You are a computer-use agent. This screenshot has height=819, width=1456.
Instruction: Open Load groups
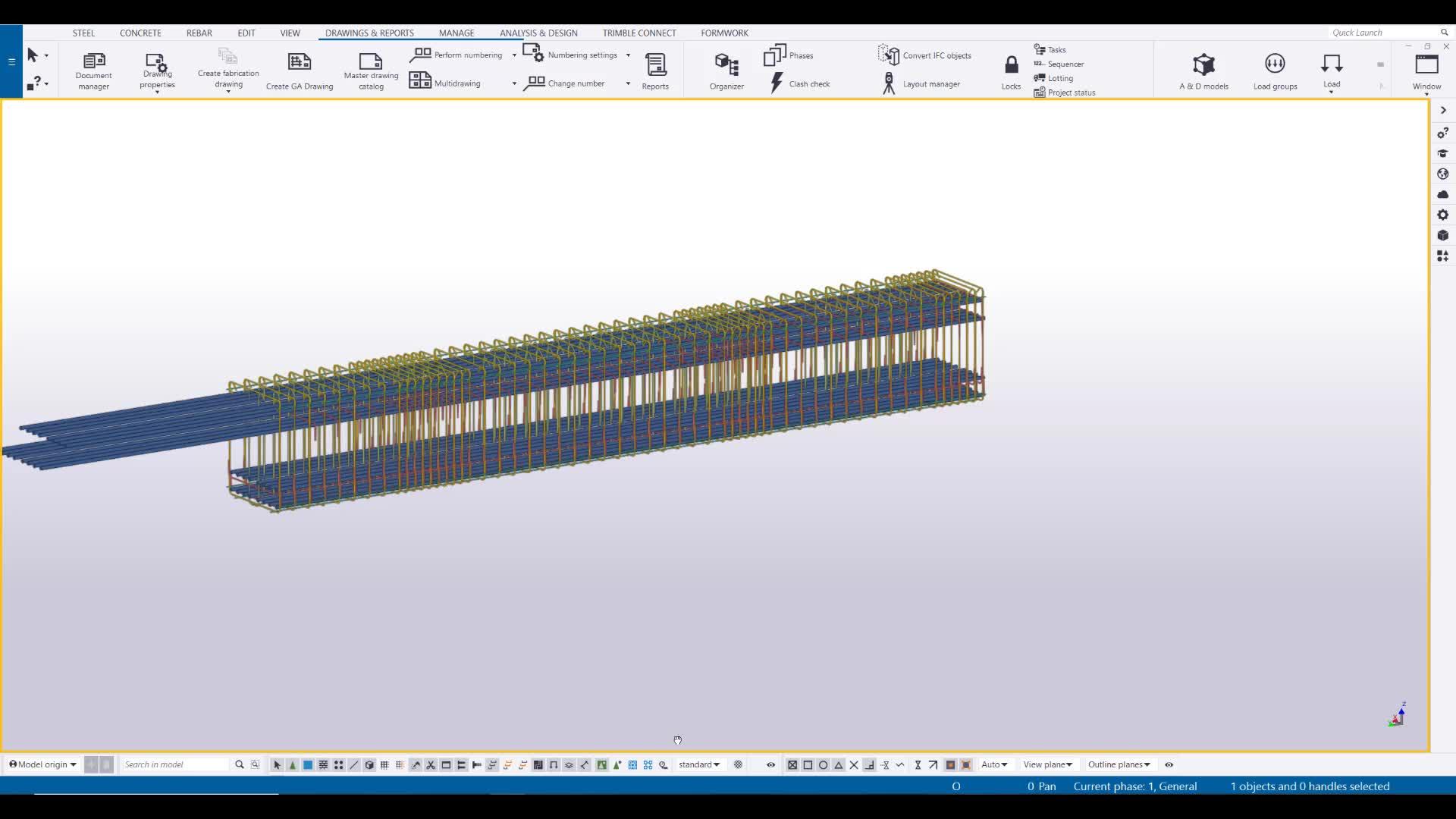click(1274, 70)
